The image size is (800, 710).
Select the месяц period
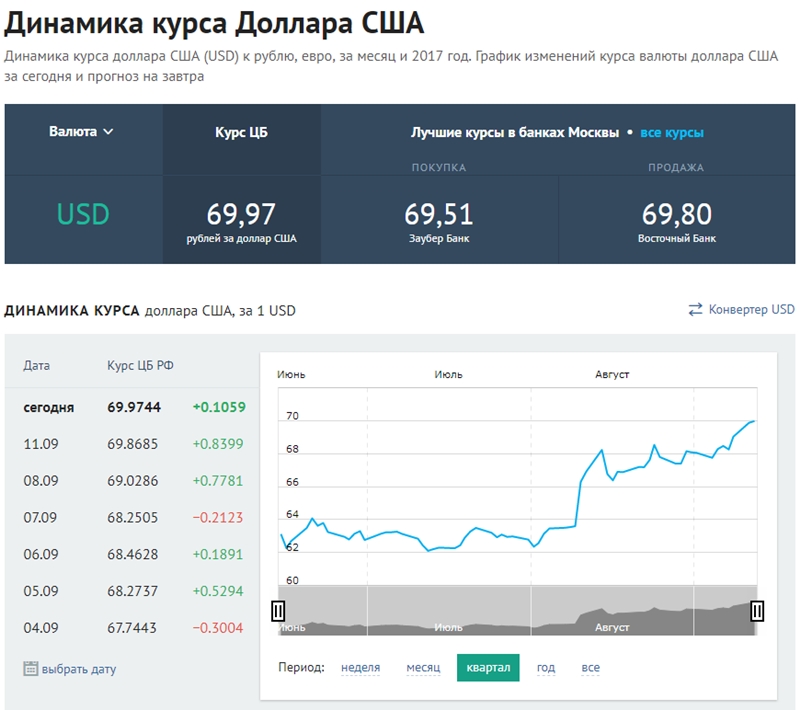423,667
